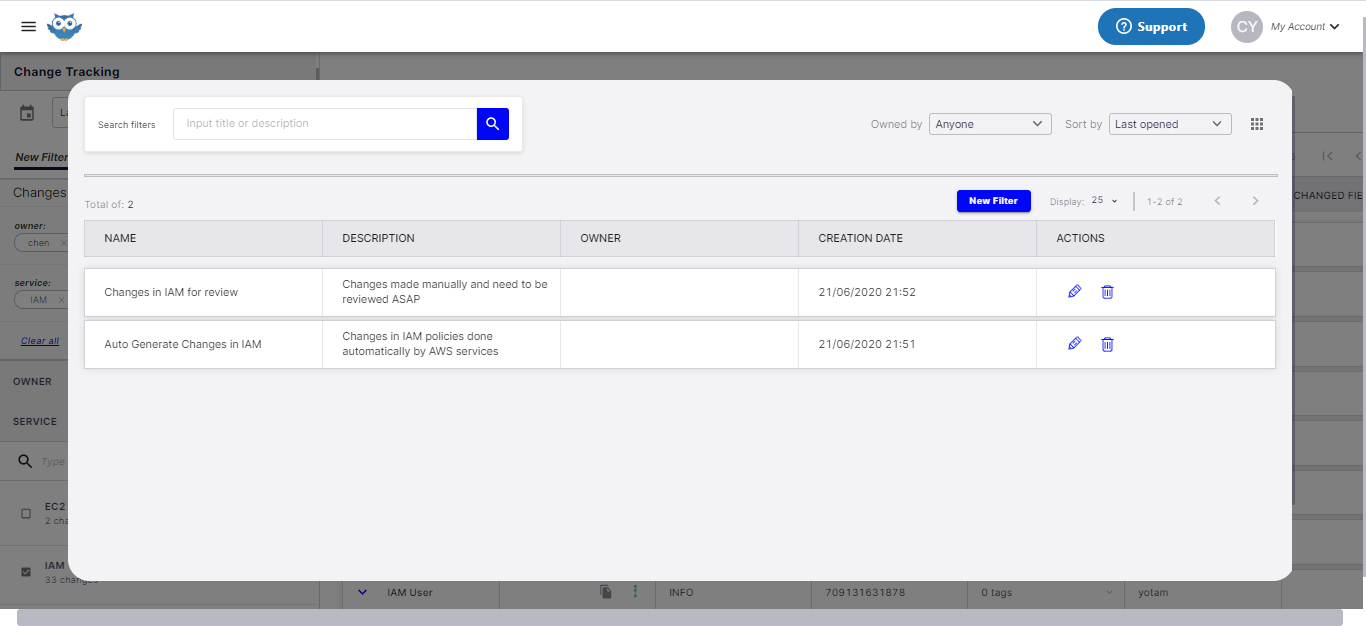This screenshot has height=626, width=1366.
Task: Delete the 'Changes in IAM for review' filter
Action: tap(1107, 292)
